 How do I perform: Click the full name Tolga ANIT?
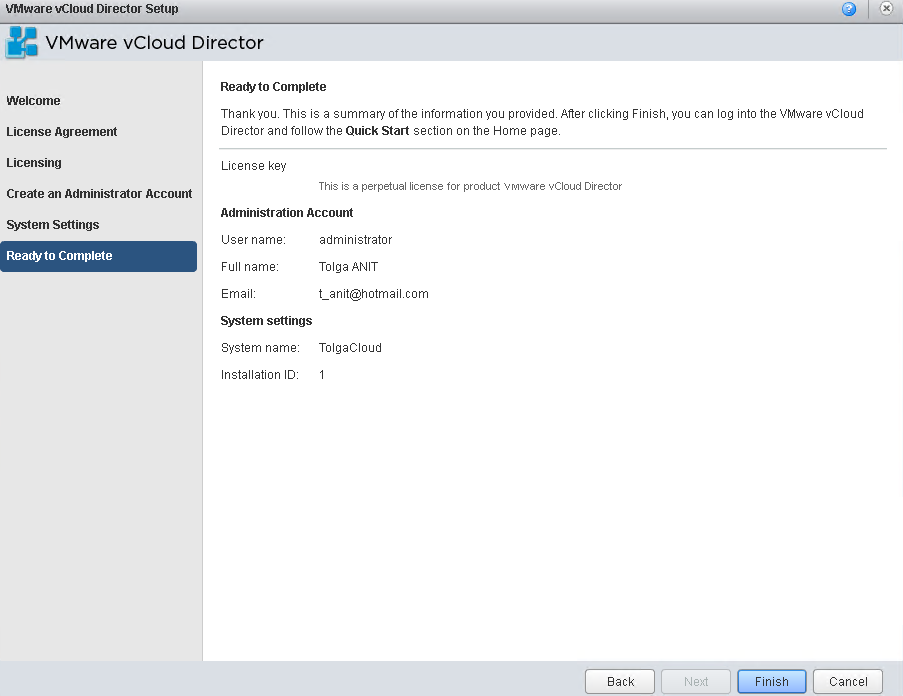(x=348, y=267)
